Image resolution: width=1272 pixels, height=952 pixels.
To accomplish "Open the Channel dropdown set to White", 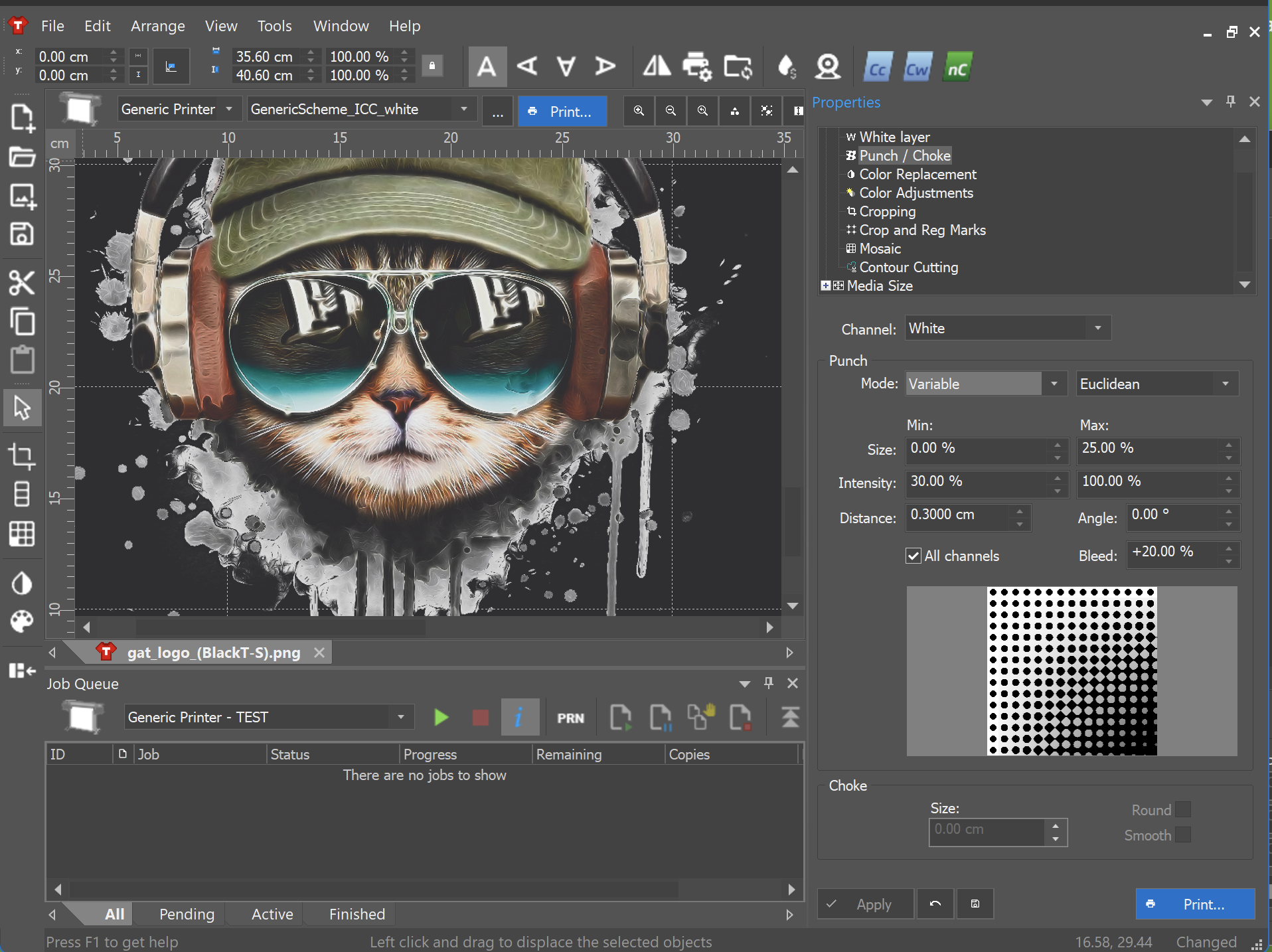I will [1007, 329].
